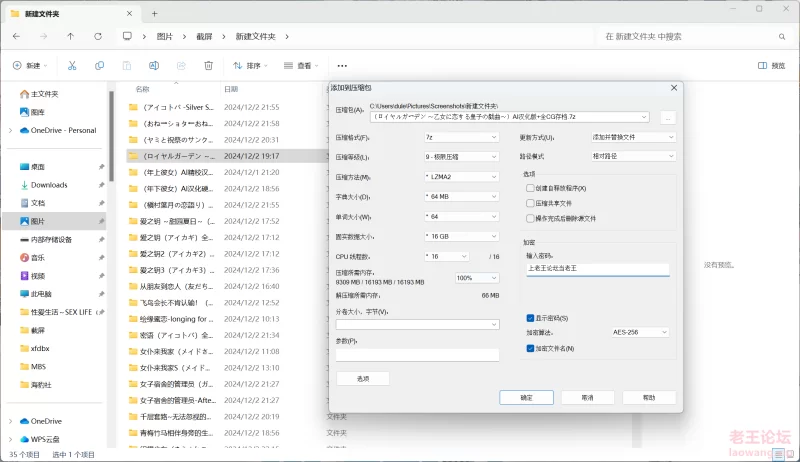This screenshot has height=462, width=800.
Task: Open the 查看 view menu
Action: point(301,65)
